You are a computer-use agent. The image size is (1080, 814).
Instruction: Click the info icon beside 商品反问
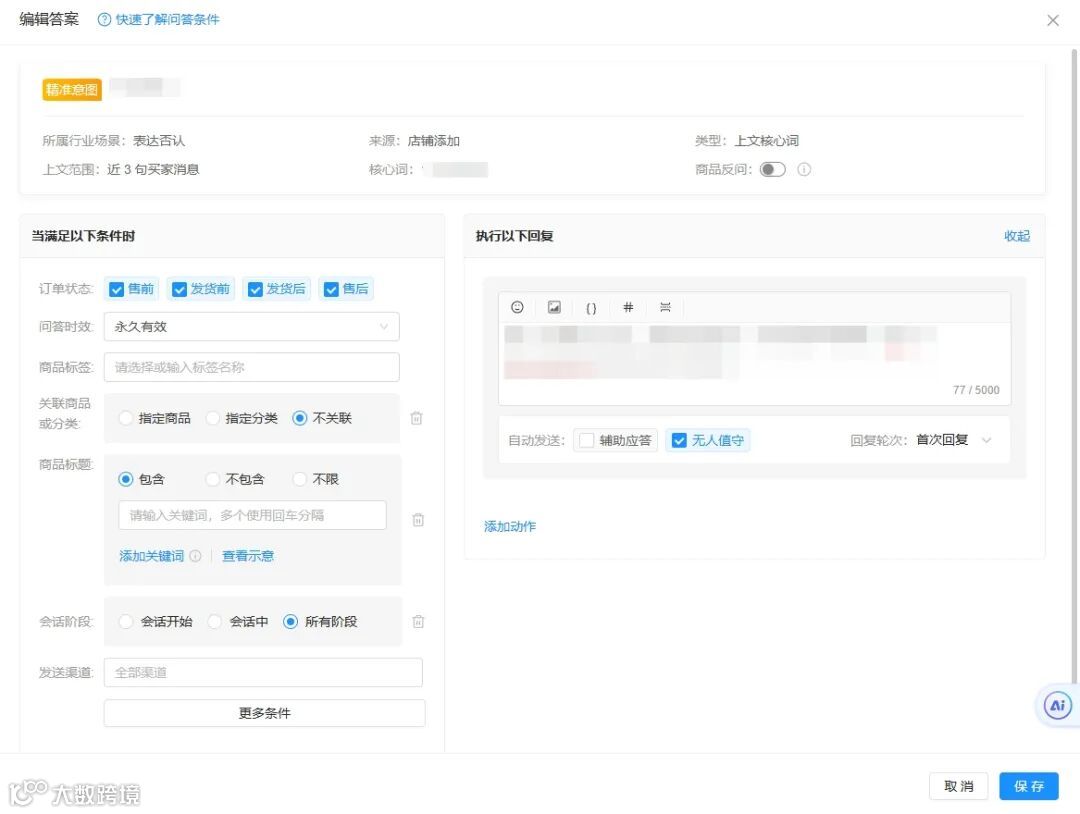[804, 169]
